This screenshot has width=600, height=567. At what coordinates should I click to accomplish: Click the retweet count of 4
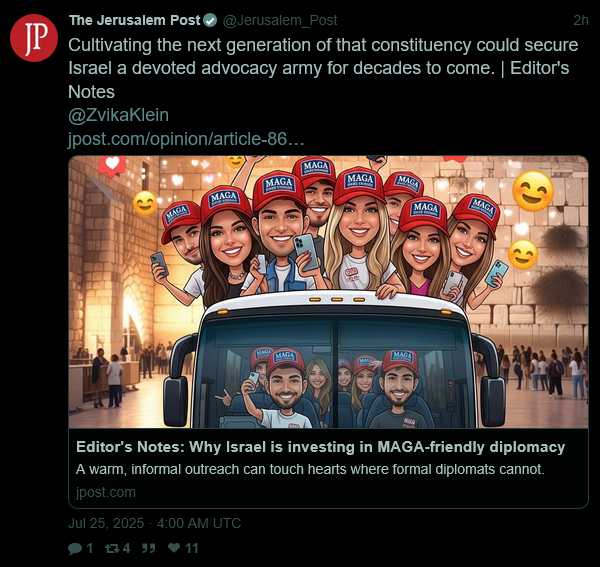[126, 549]
